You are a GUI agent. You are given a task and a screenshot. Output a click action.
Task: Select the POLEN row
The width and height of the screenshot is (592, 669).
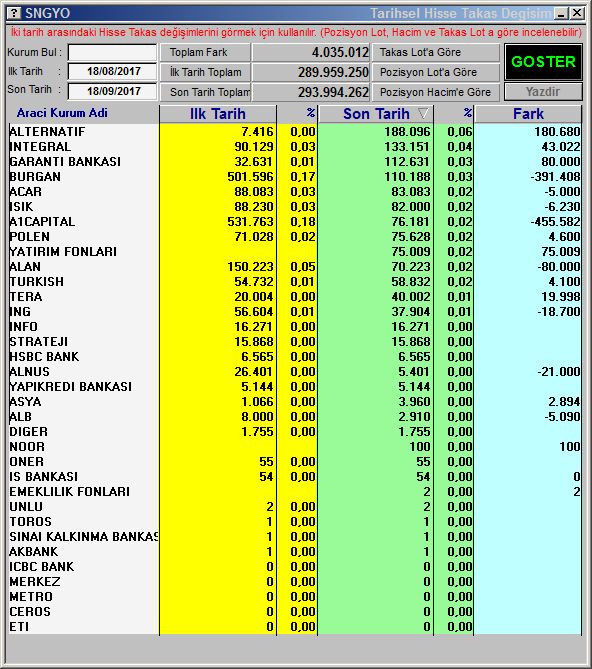[x=295, y=236]
